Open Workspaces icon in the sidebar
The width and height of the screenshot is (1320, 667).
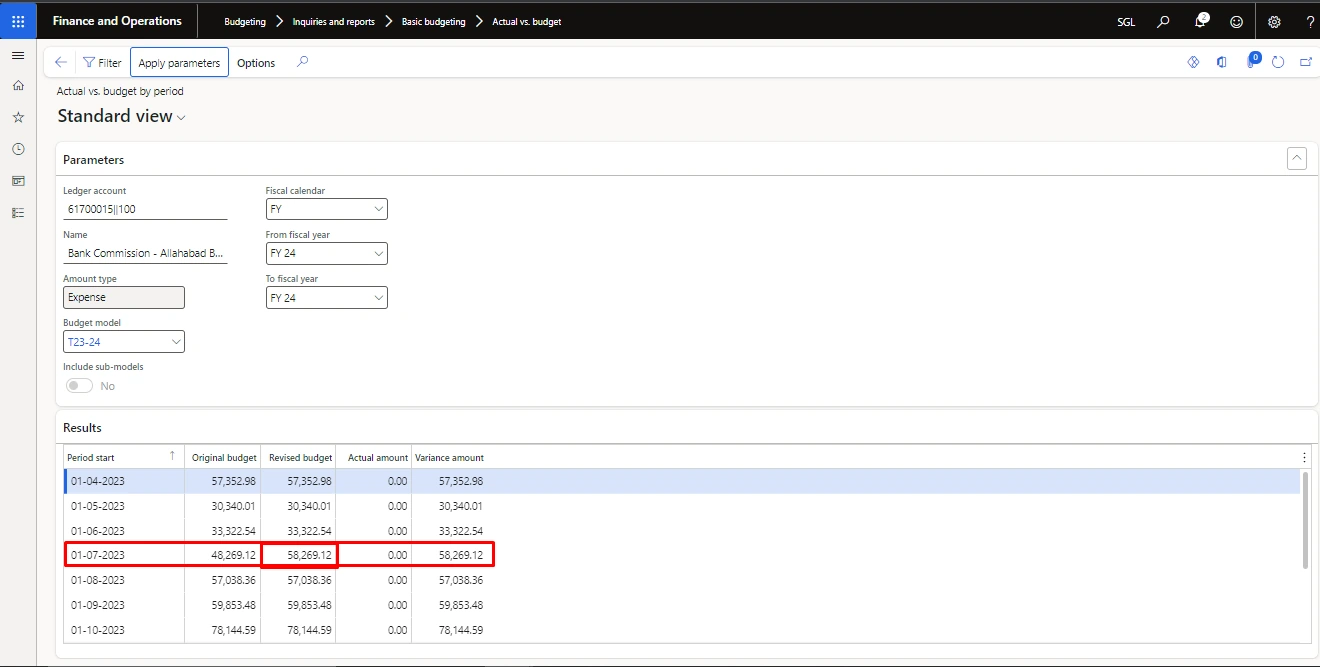18,181
